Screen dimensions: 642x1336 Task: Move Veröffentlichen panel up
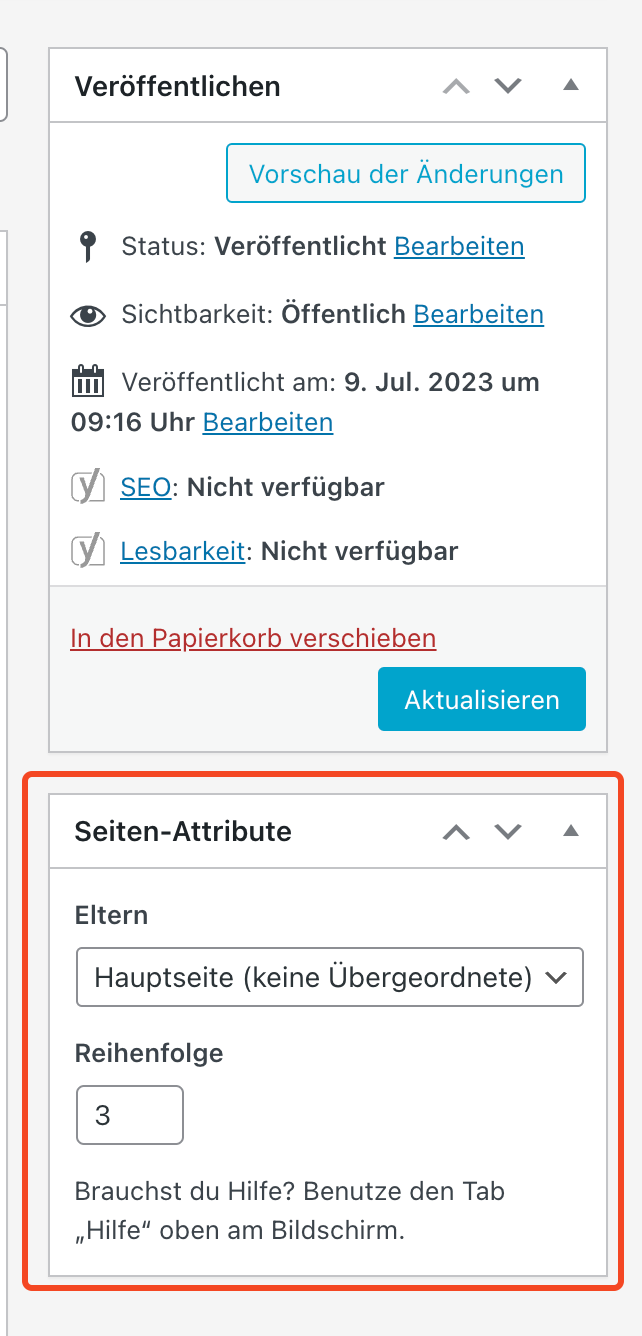(456, 86)
